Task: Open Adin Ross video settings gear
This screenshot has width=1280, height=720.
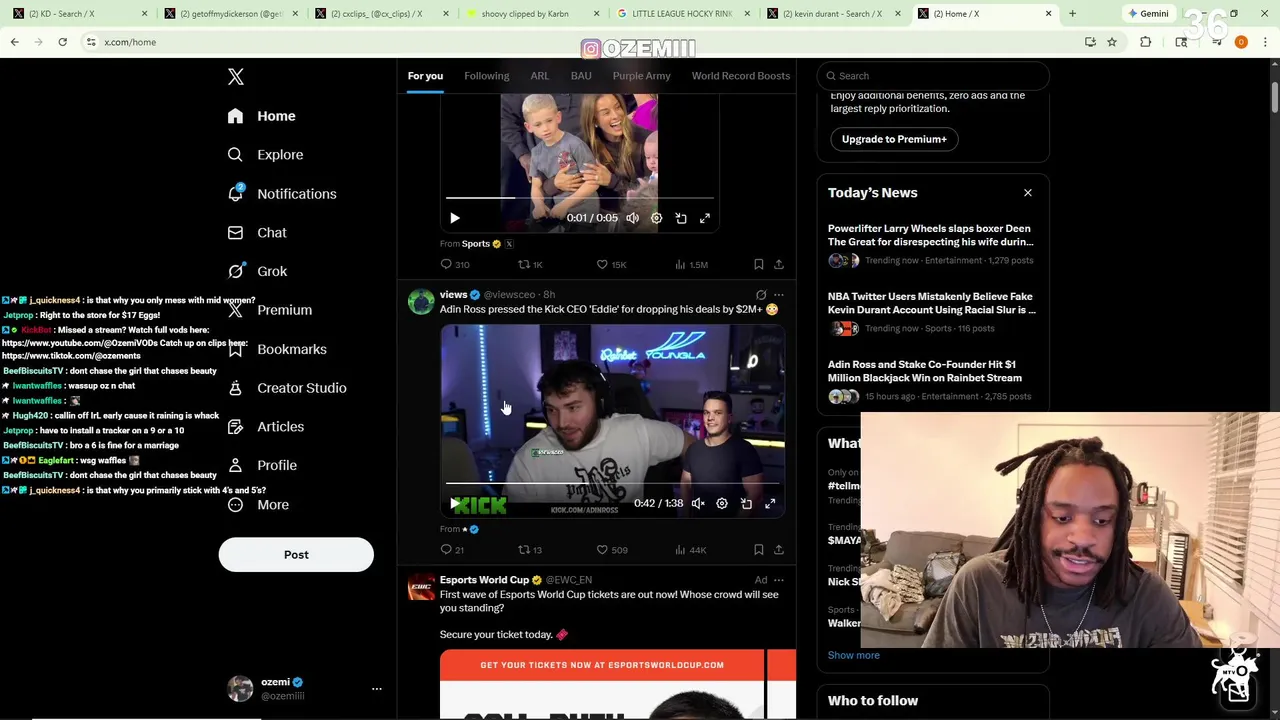Action: click(722, 504)
